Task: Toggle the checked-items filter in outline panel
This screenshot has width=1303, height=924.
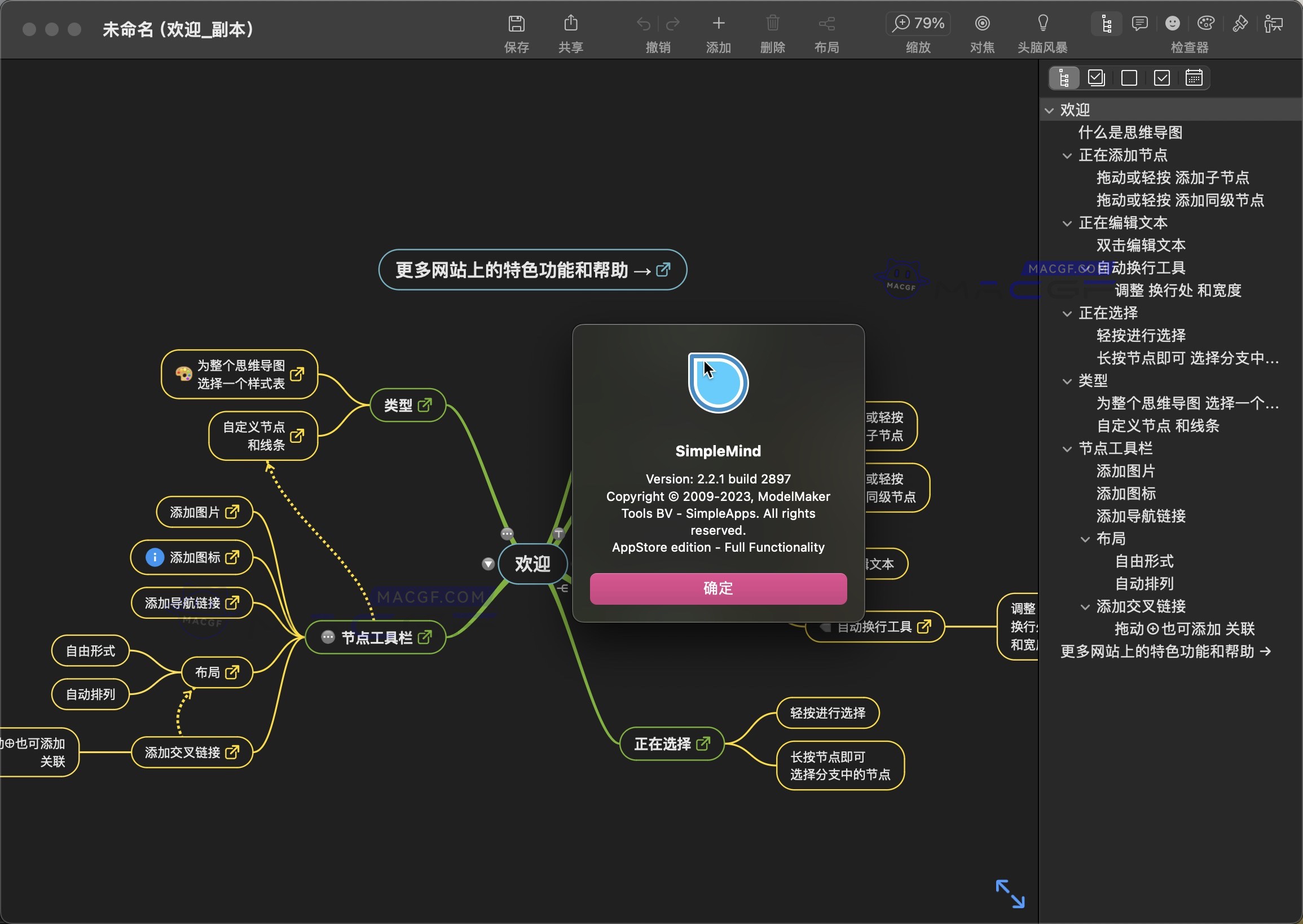Action: (1097, 77)
